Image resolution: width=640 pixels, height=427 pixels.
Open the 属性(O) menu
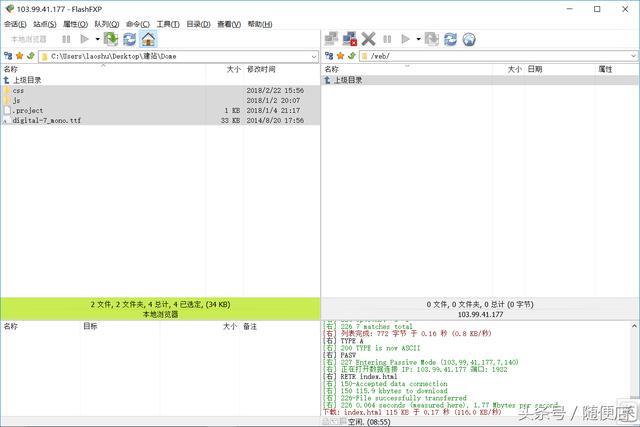pyautogui.click(x=75, y=24)
